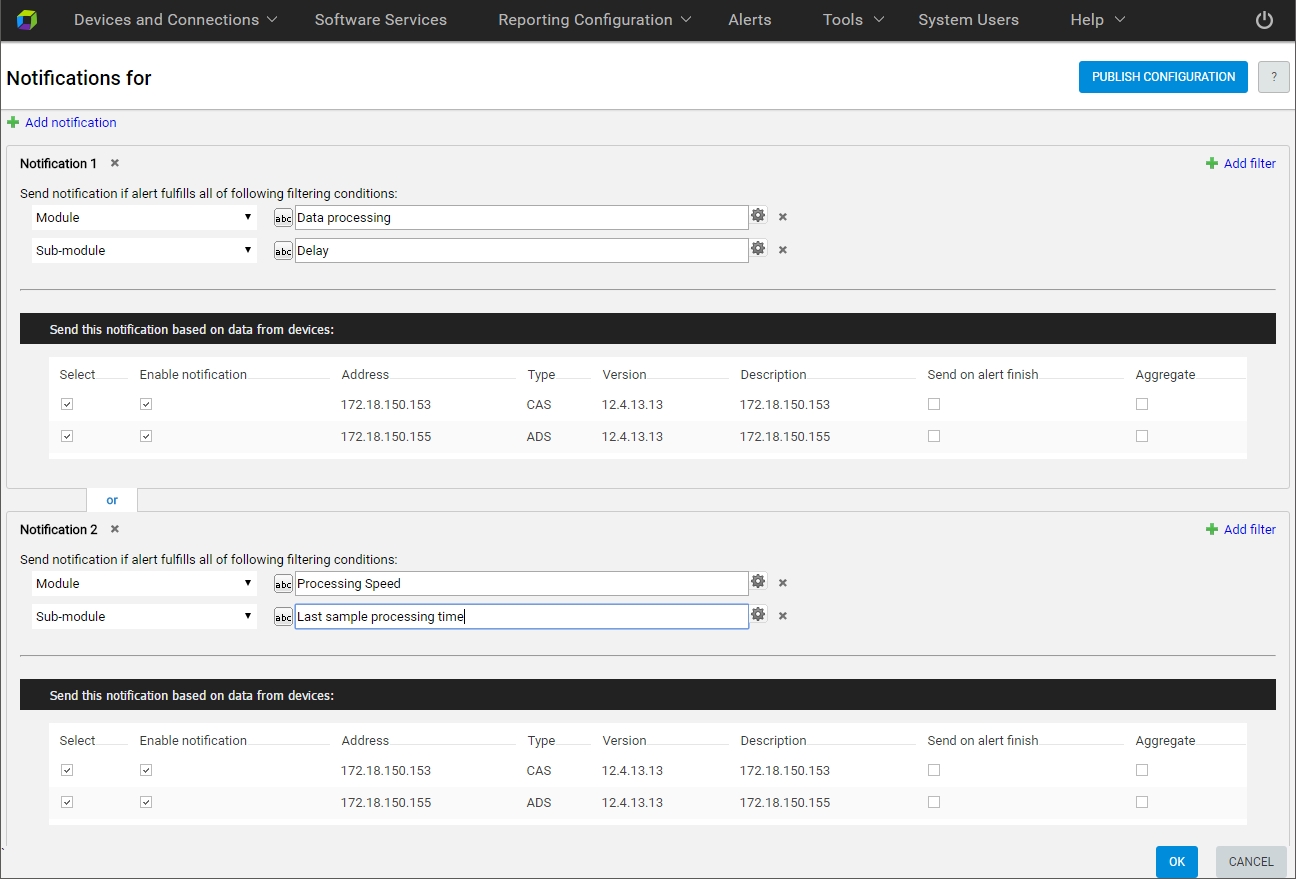Click the application logo icon
Viewport: 1296px width, 879px height.
[x=27, y=20]
